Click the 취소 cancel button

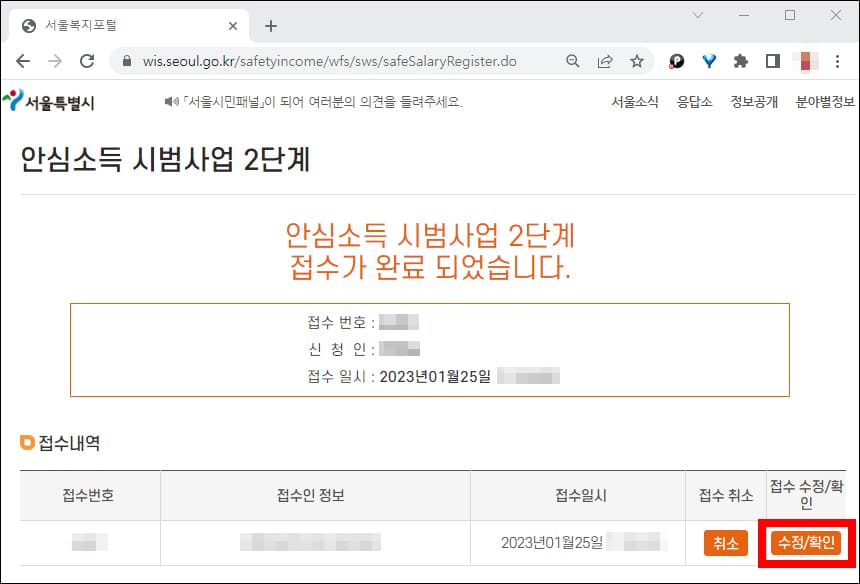click(x=725, y=543)
